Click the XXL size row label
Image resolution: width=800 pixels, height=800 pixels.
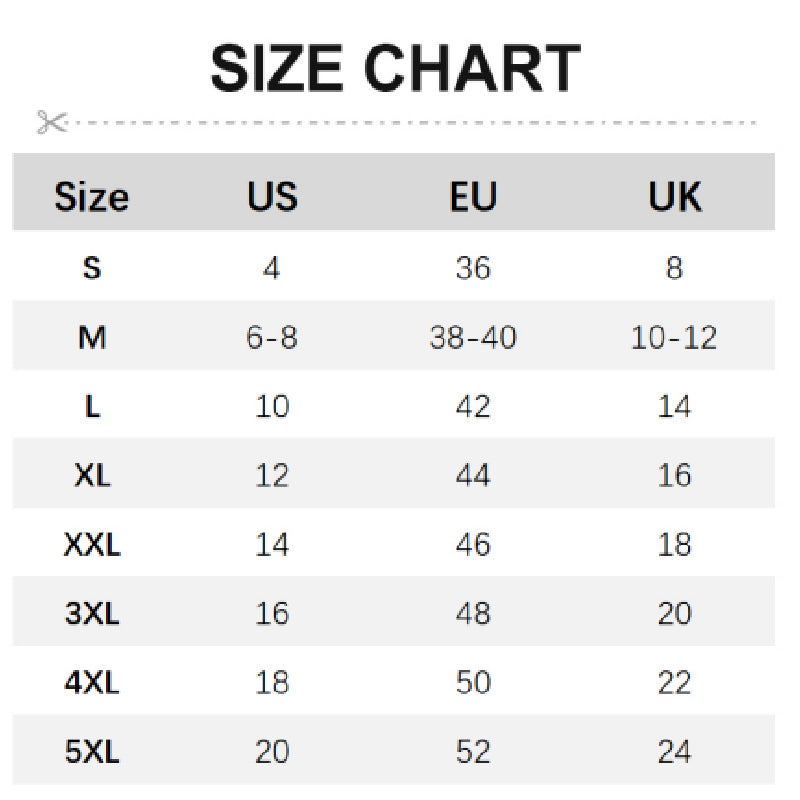click(92, 544)
